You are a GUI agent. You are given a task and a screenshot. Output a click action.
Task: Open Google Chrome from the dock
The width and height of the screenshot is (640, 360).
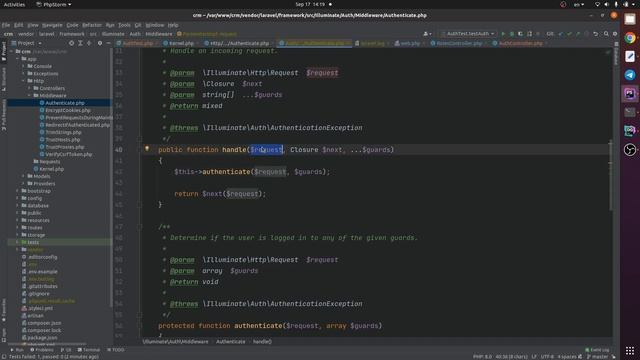tap(630, 38)
